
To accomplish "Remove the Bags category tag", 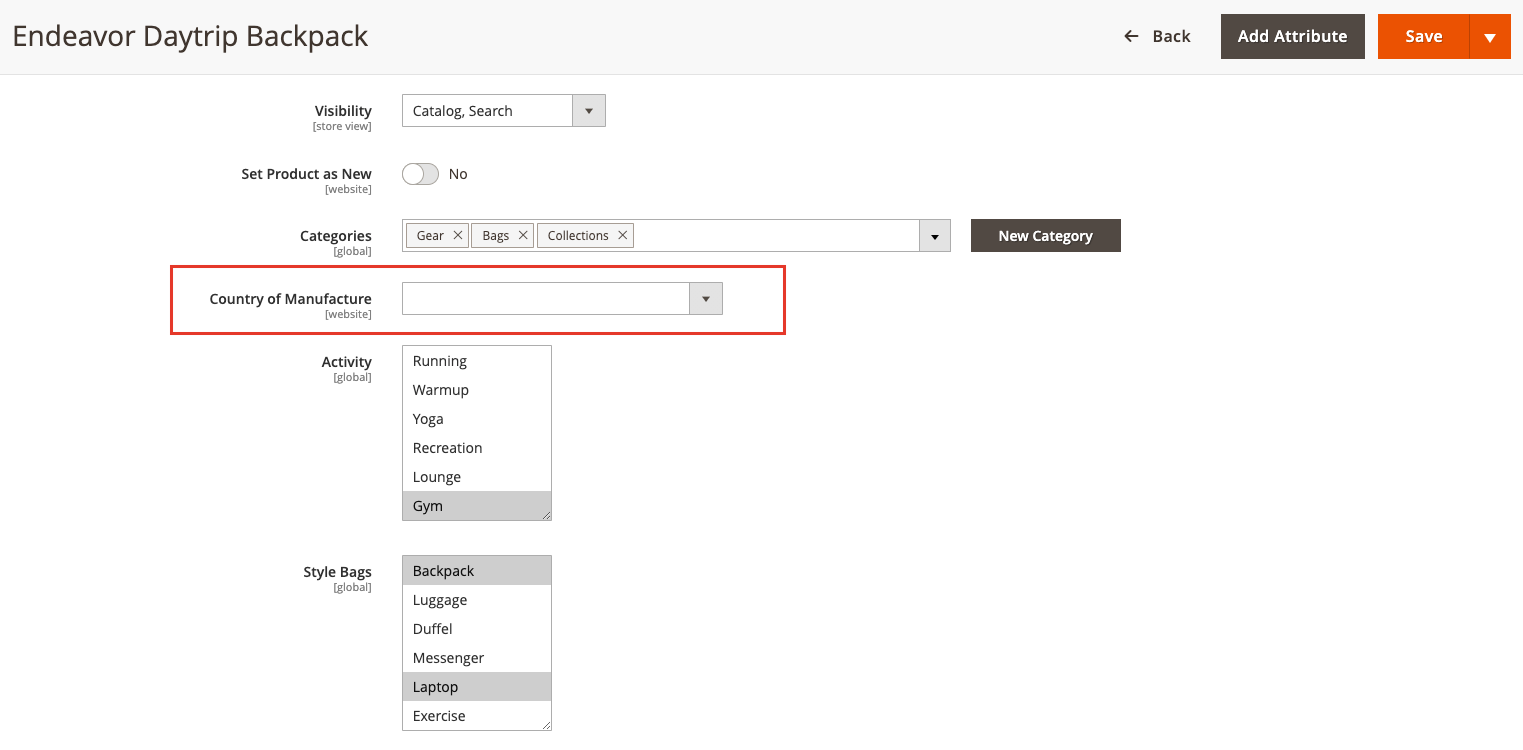I will [x=523, y=236].
